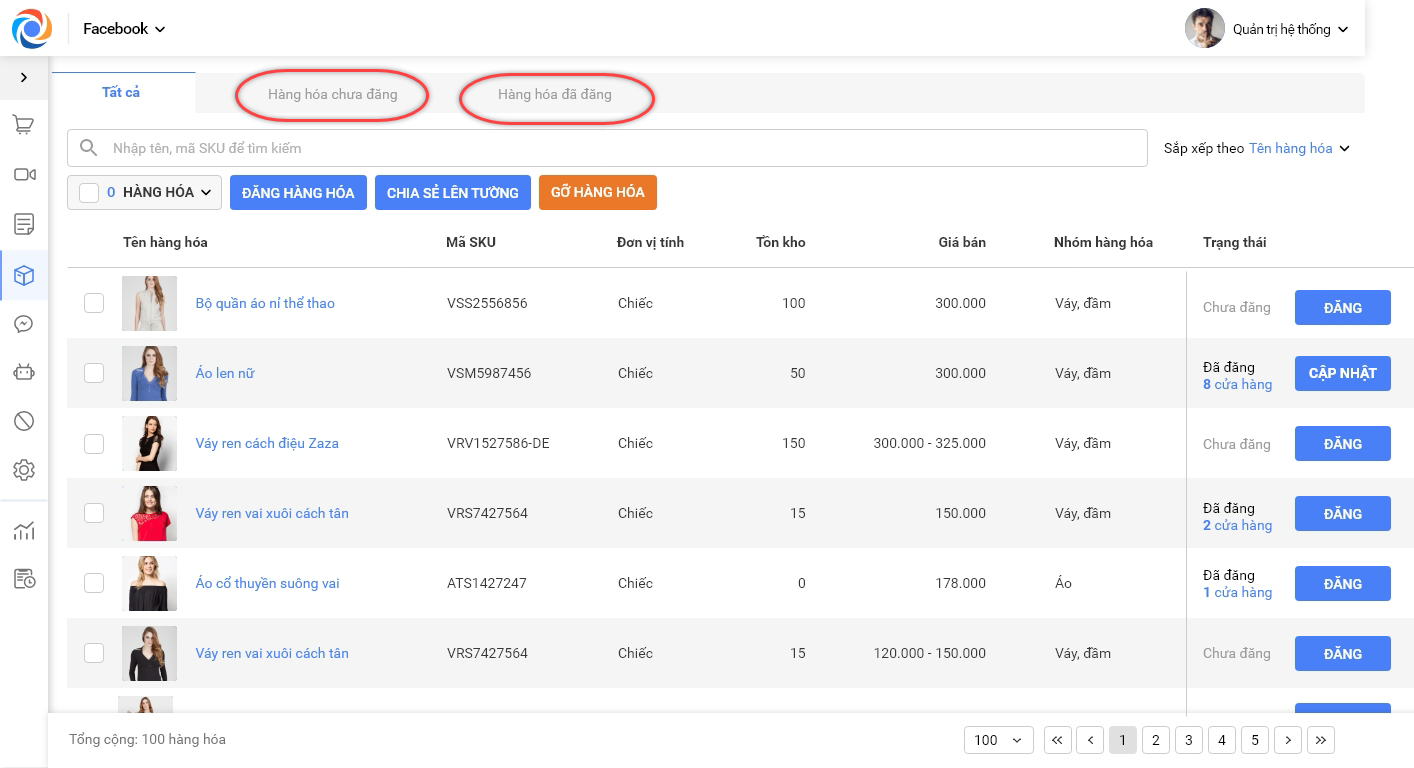Screen dimensions: 1414x768
Task: Open the 8 cửa hàng link
Action: tap(1237, 384)
